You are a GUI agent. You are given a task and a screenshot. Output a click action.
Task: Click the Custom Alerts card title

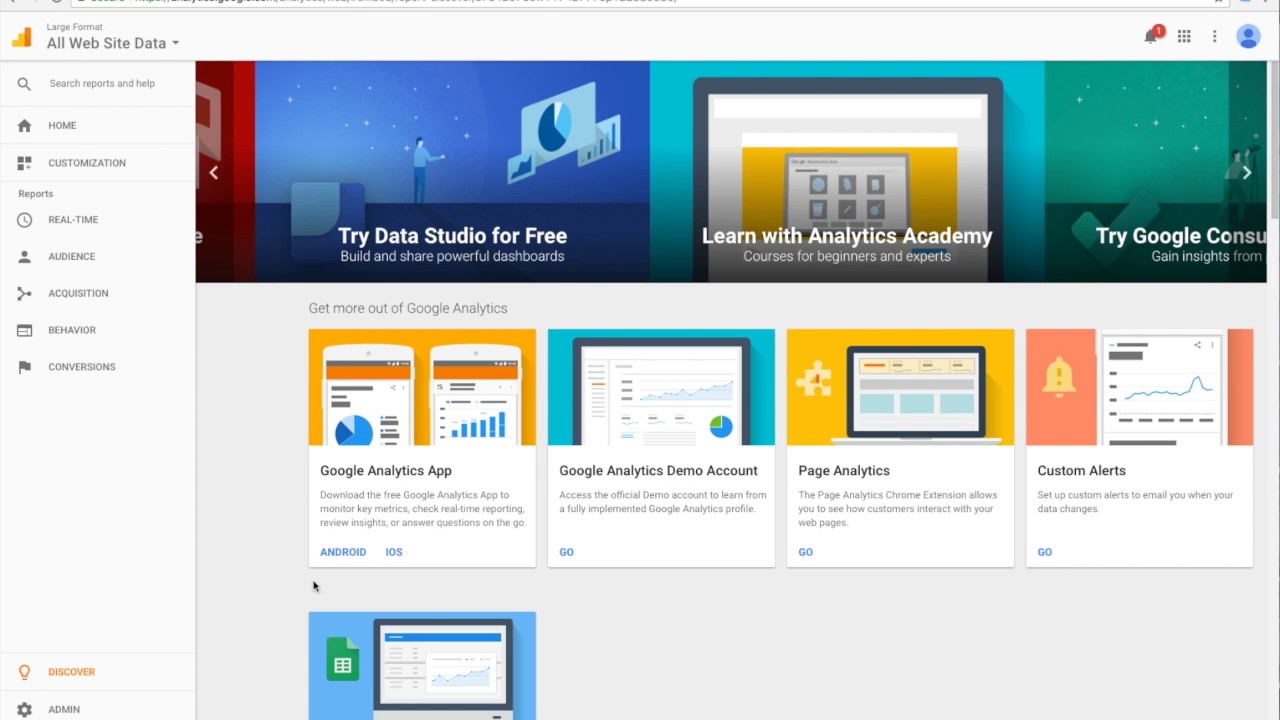point(1081,471)
